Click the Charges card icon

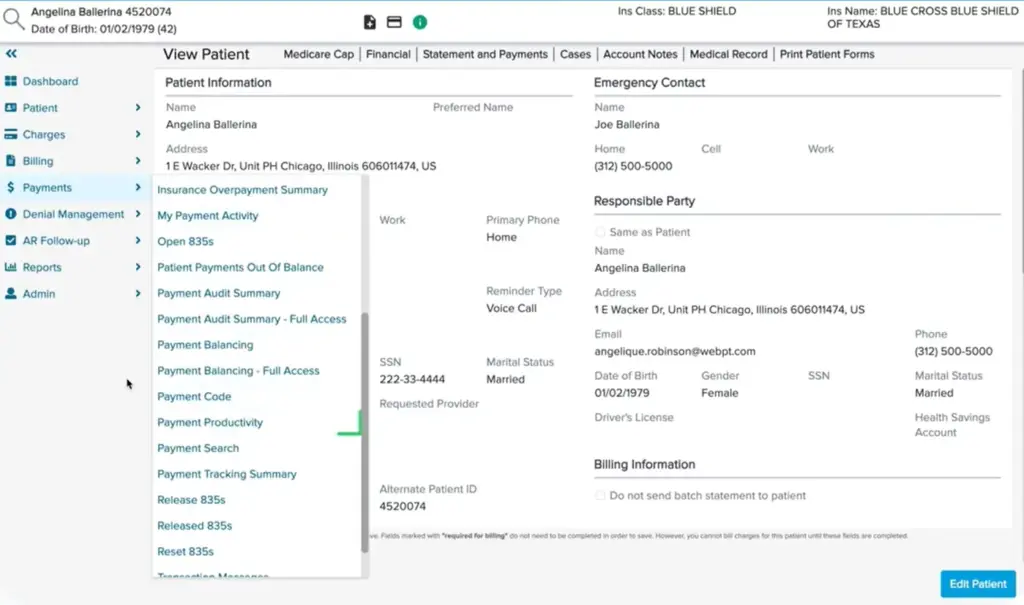10,134
